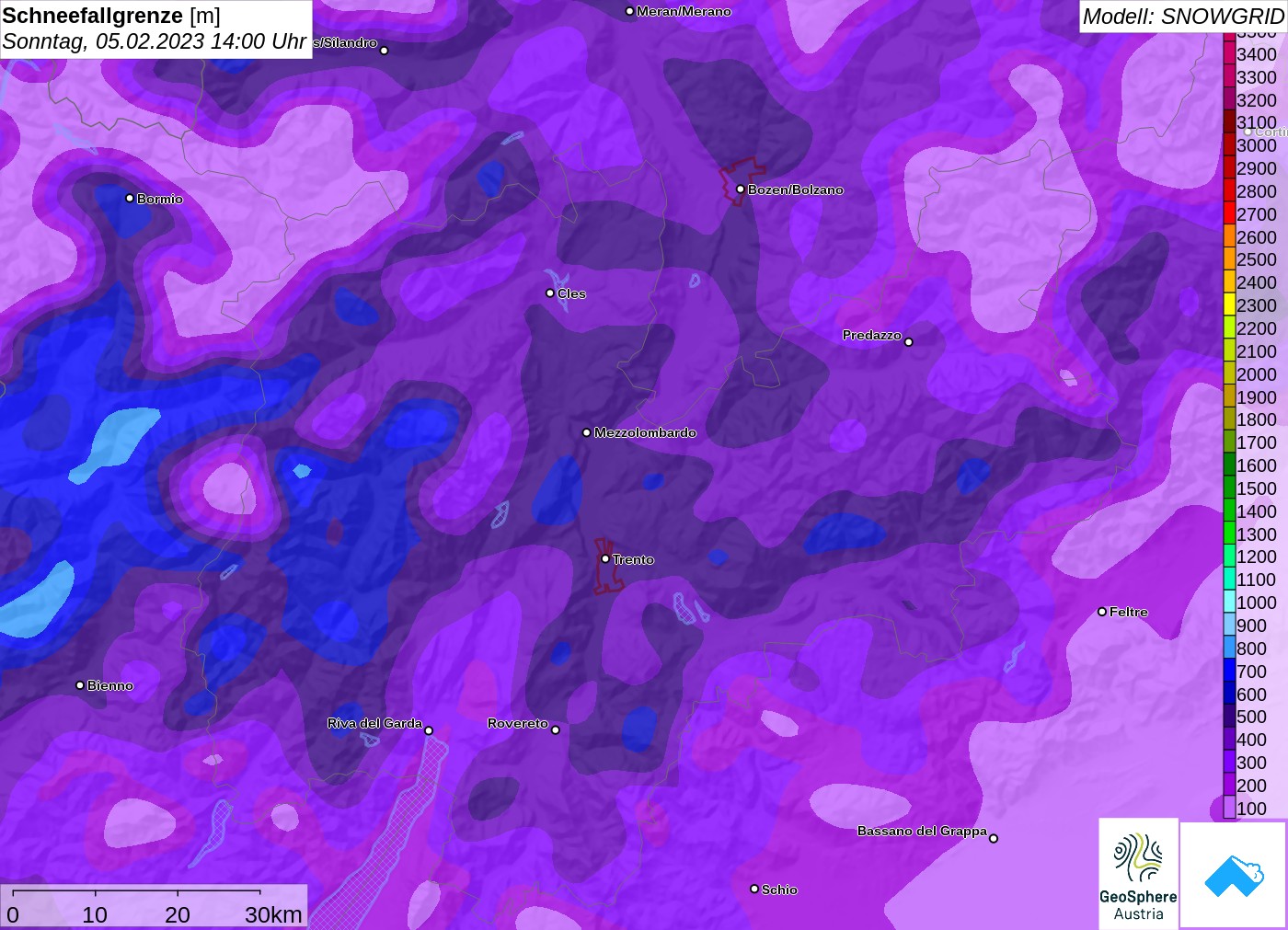The width and height of the screenshot is (1288, 930).
Task: Select the Rovereto city marker
Action: click(556, 729)
